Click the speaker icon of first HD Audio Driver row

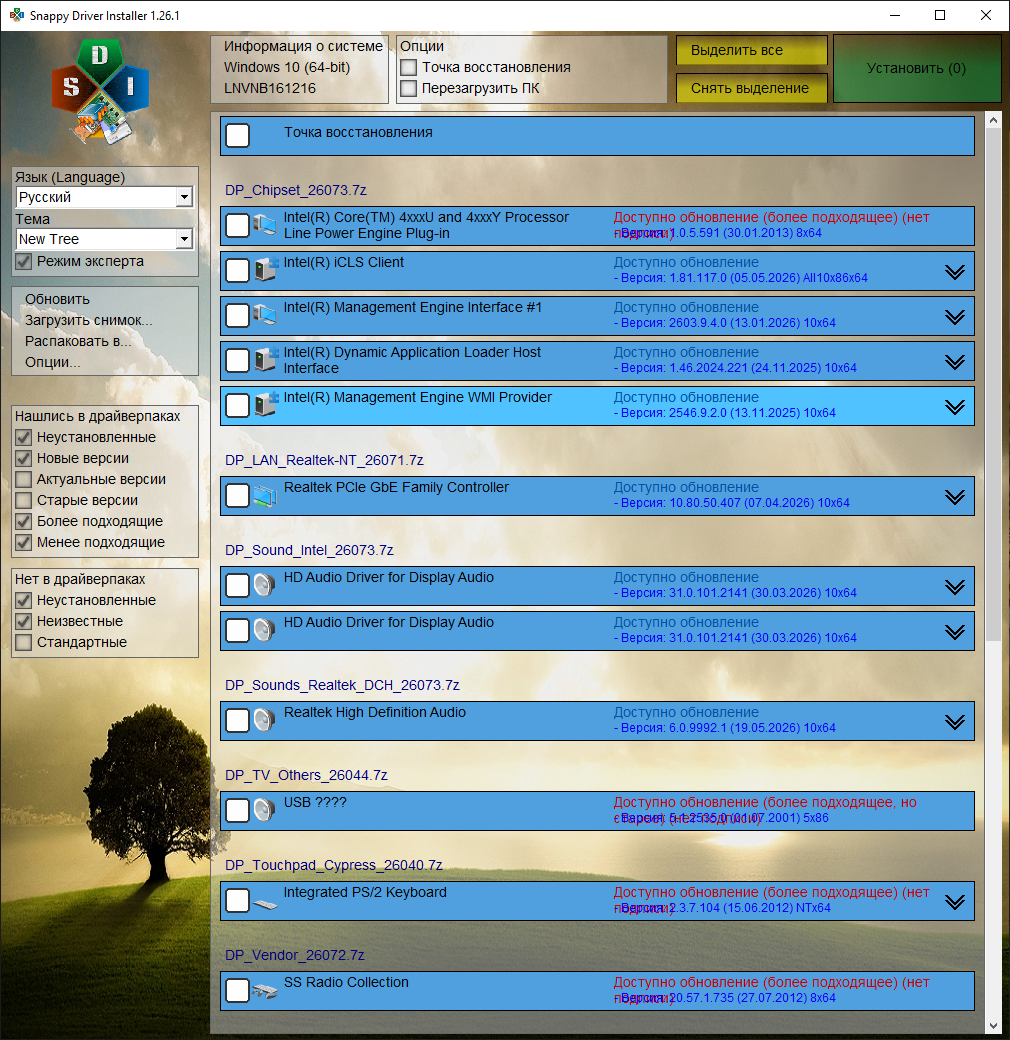(x=265, y=586)
